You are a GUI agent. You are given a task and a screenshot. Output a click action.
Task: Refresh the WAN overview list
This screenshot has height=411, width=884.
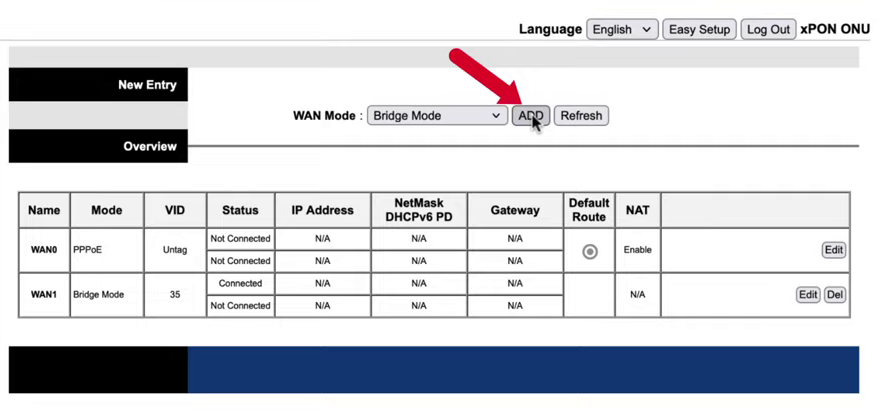pyautogui.click(x=581, y=116)
